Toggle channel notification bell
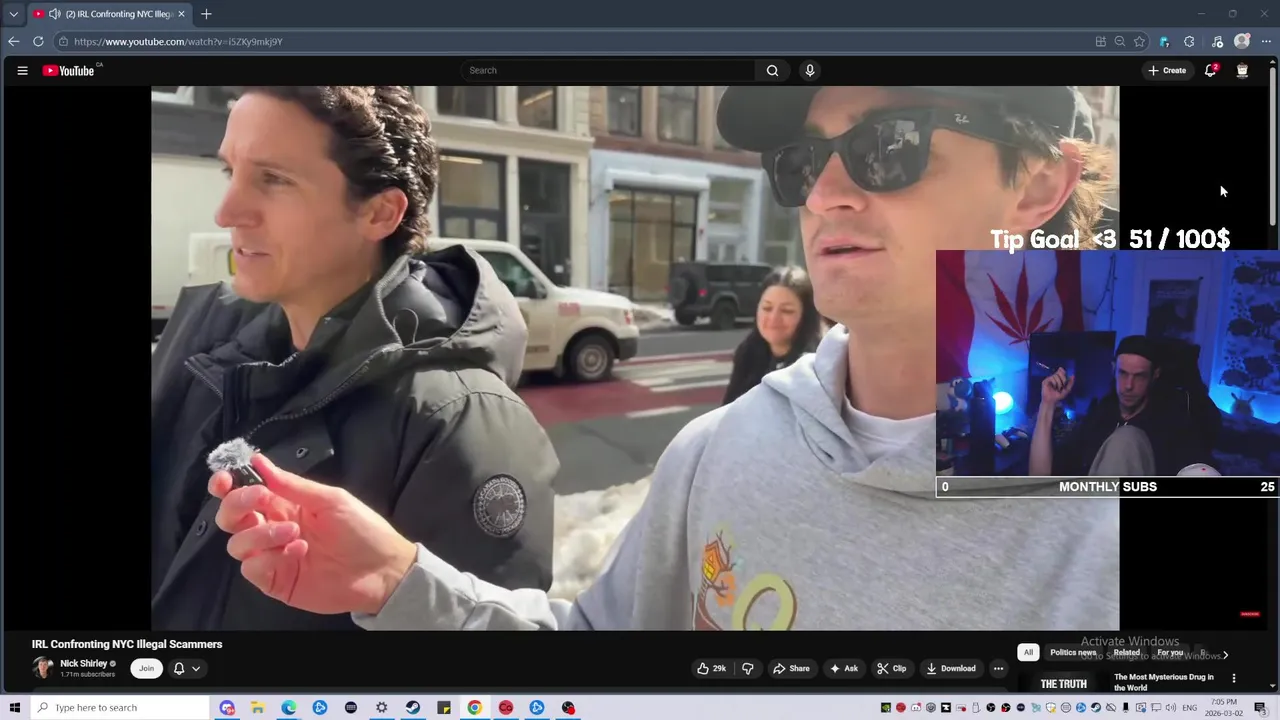 click(179, 668)
